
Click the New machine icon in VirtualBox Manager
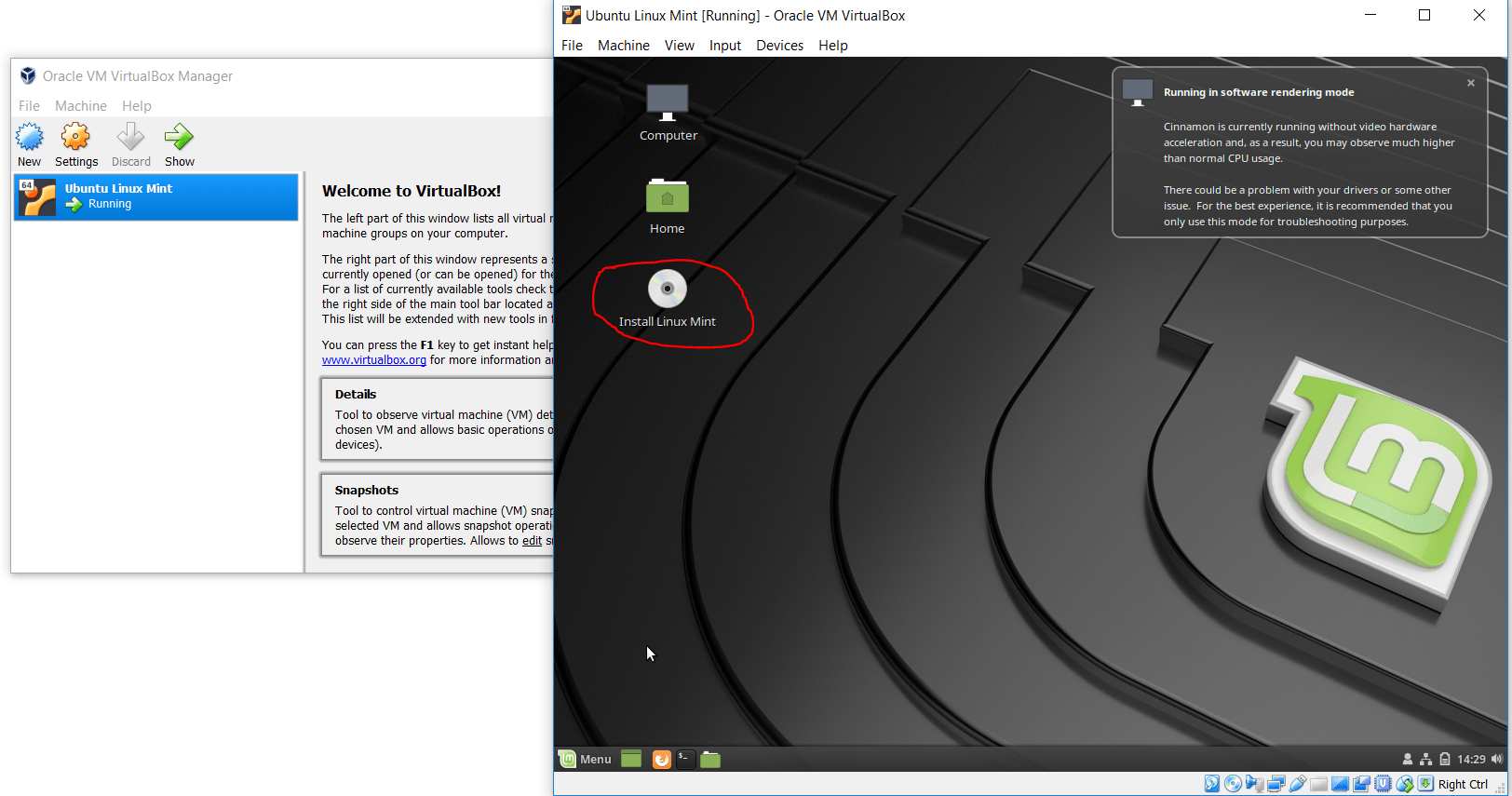(30, 138)
